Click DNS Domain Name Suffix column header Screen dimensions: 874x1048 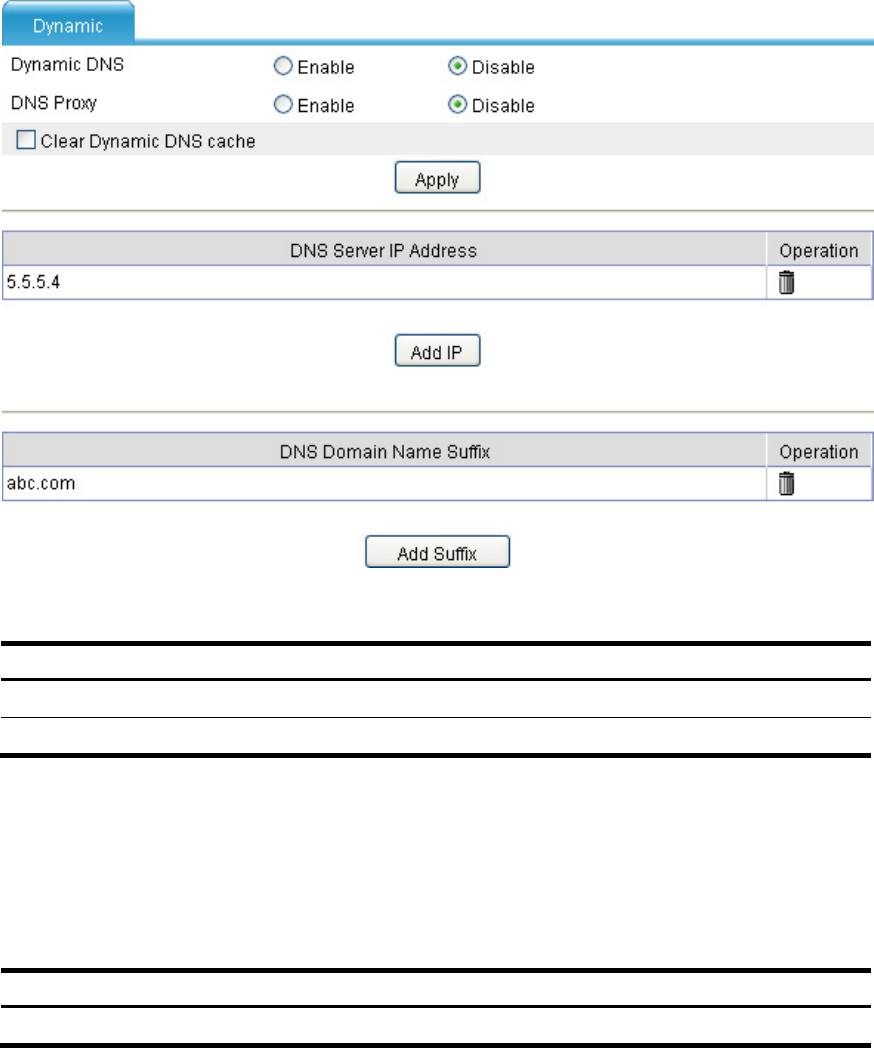[385, 450]
